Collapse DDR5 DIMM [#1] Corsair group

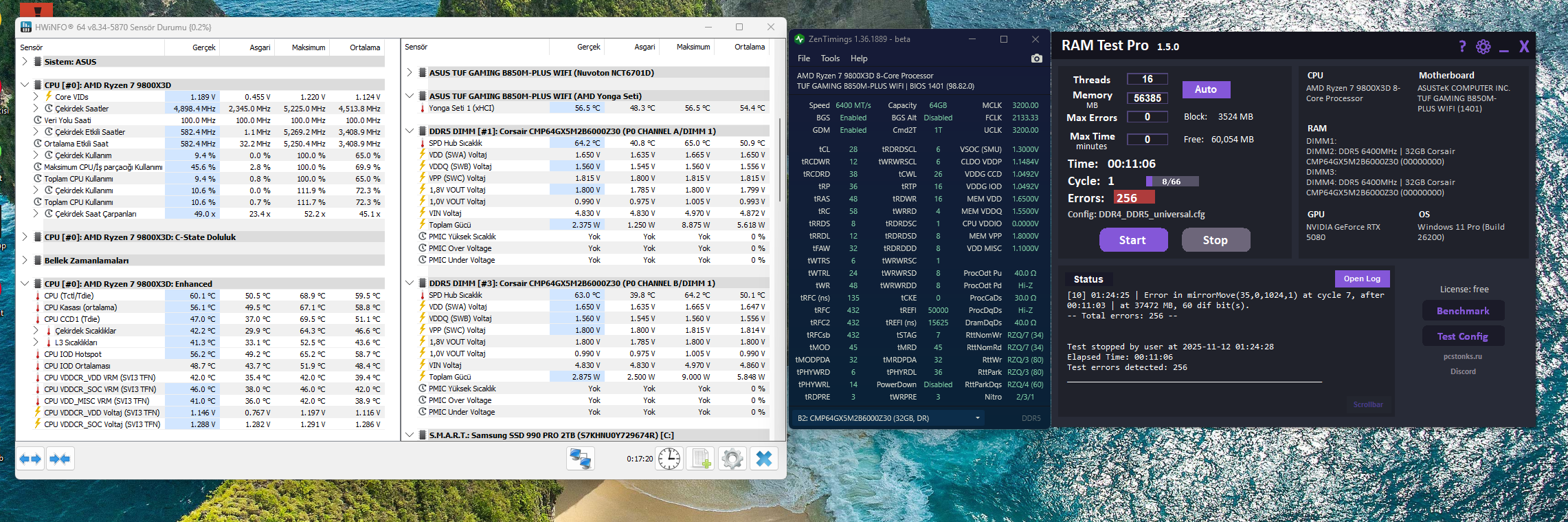(410, 131)
